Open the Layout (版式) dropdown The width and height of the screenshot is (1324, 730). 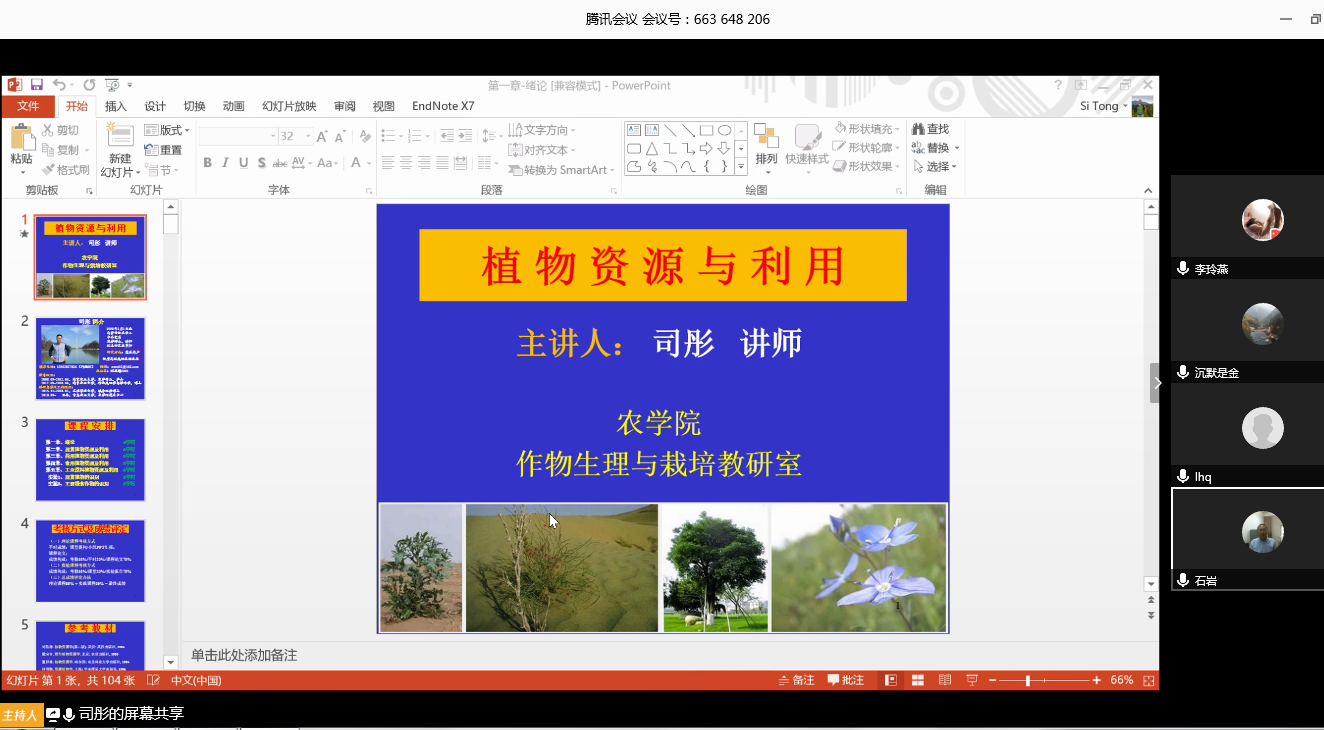tap(166, 130)
